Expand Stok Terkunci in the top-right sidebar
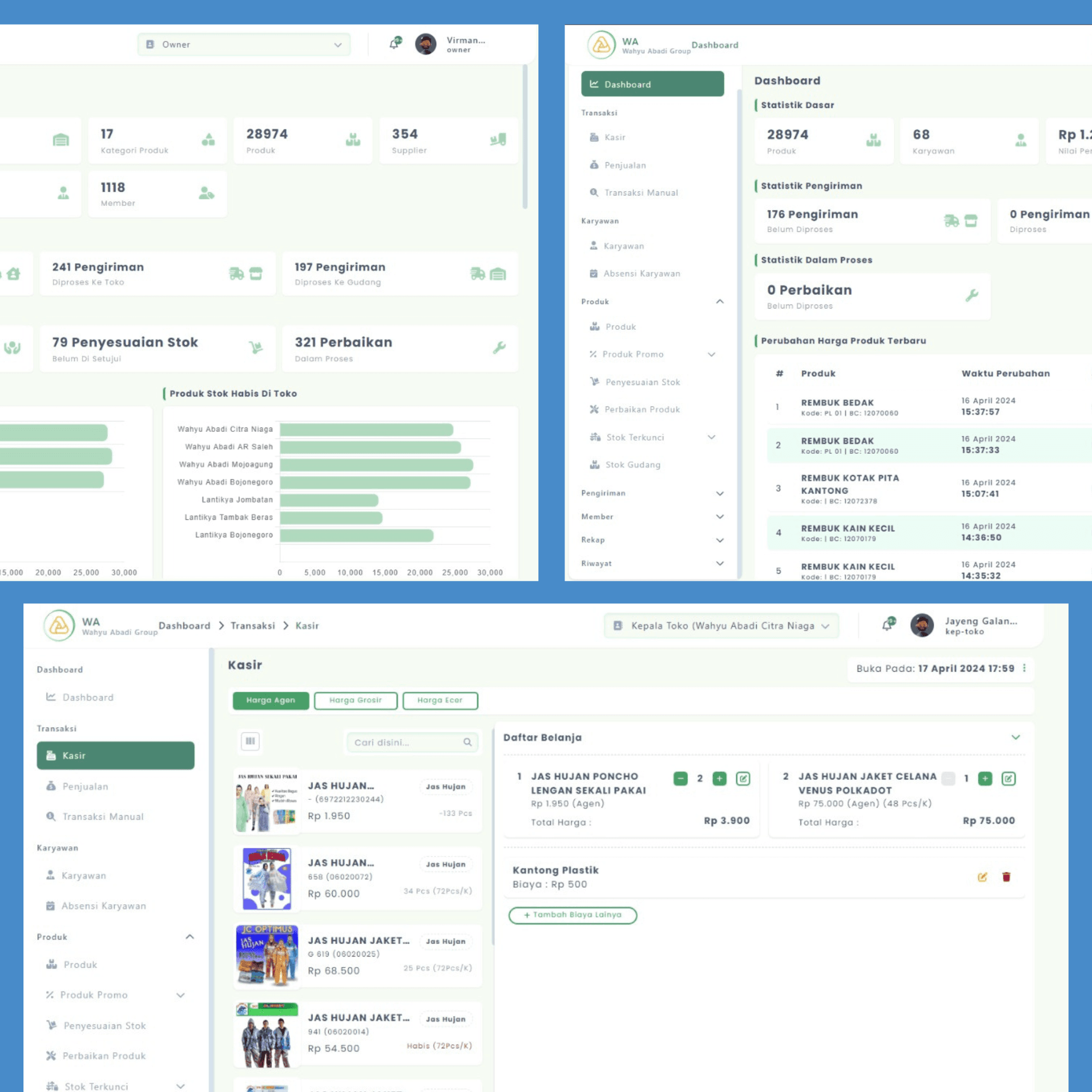The width and height of the screenshot is (1092, 1092). click(x=711, y=437)
